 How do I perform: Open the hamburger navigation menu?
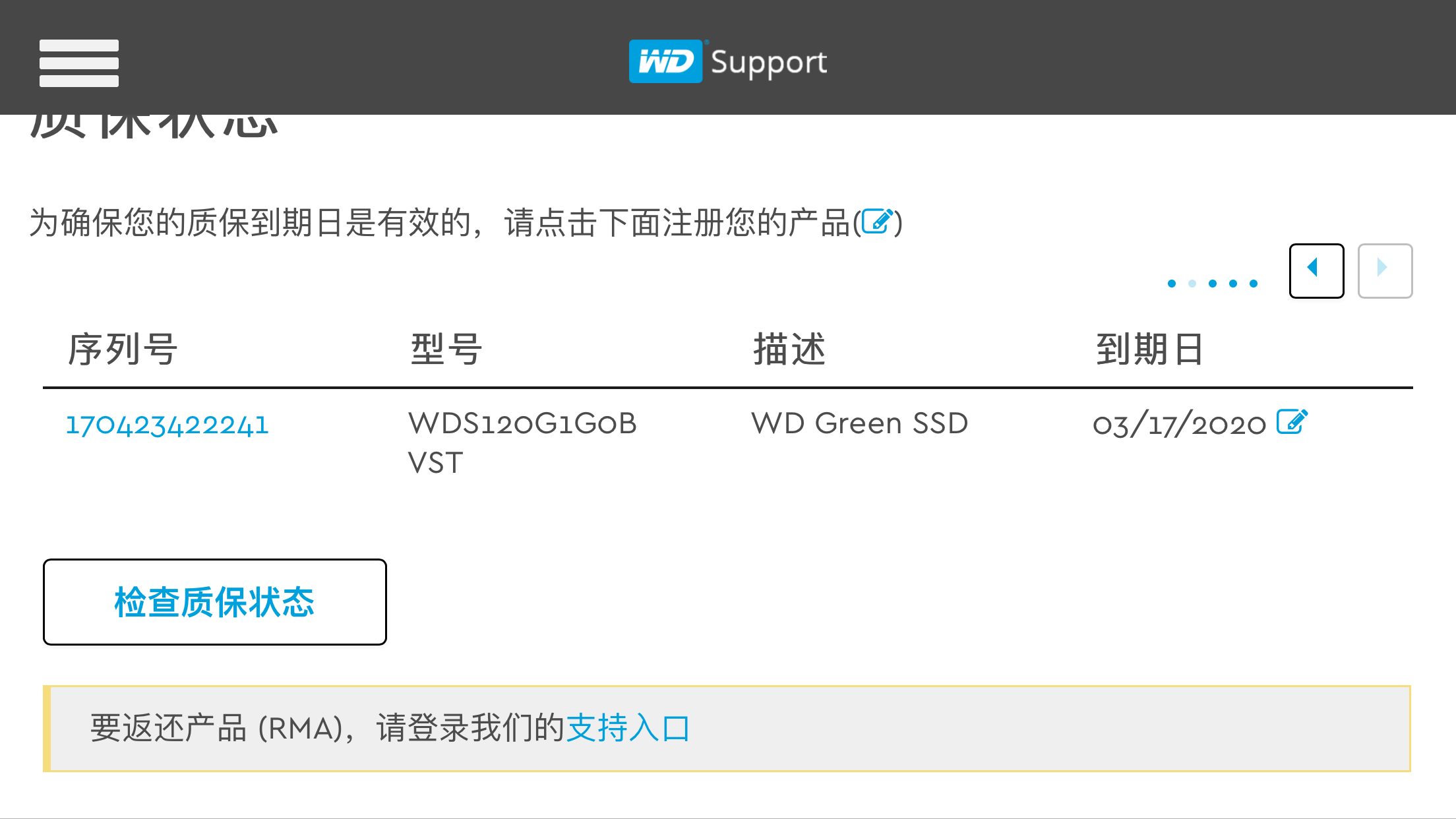point(79,63)
